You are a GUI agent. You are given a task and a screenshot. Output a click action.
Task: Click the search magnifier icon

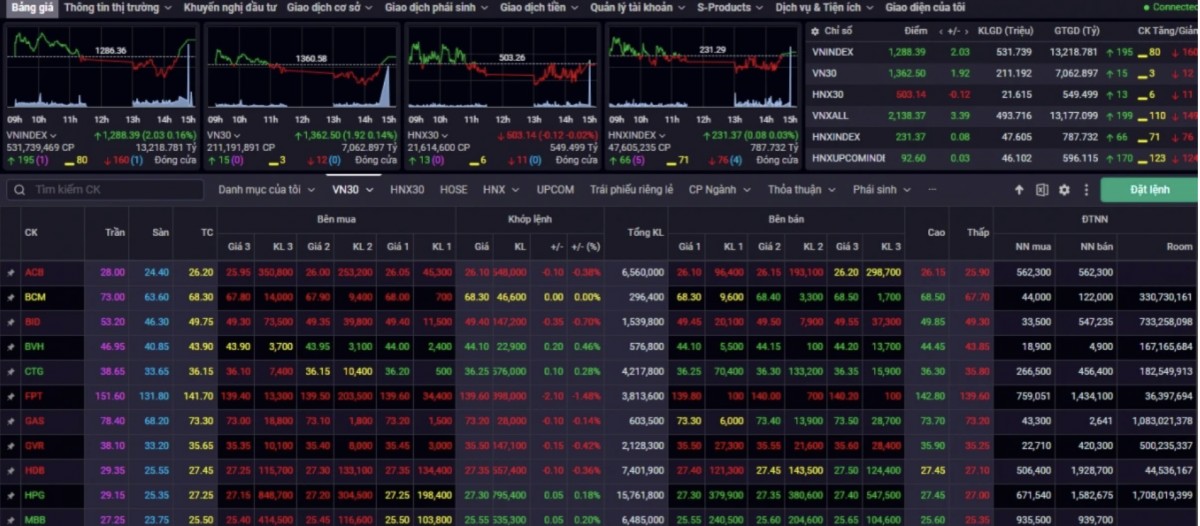coord(18,190)
